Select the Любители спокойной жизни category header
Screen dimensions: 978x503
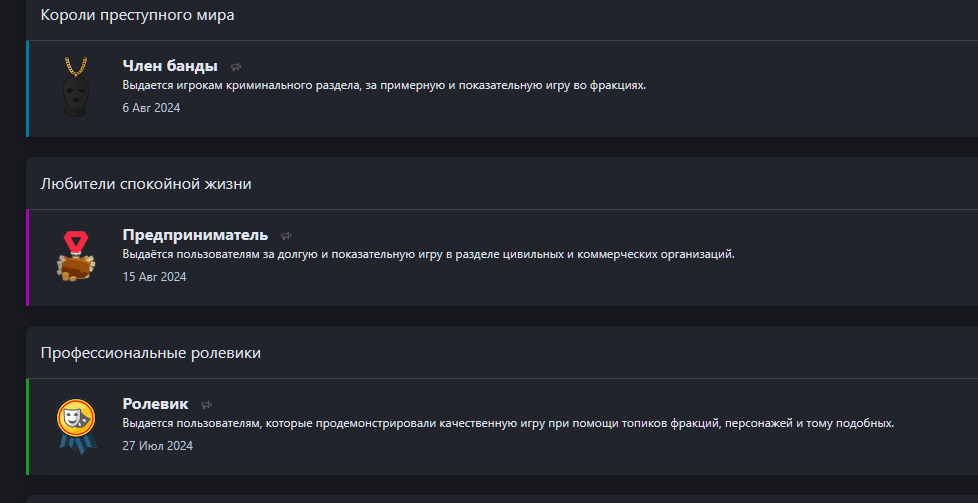tap(146, 184)
